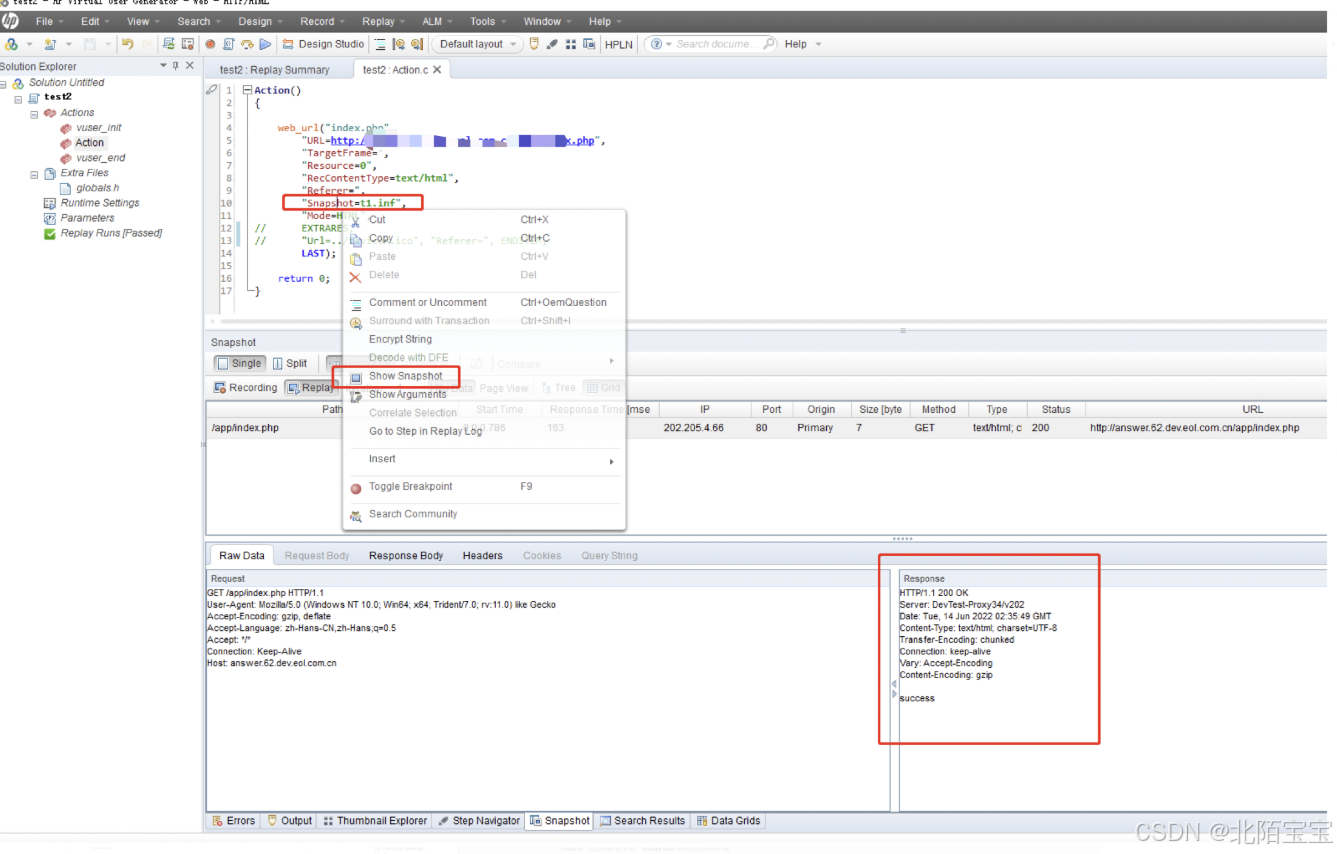
Task: Click the Show Arguments icon in context menu
Action: pyautogui.click(x=355, y=396)
